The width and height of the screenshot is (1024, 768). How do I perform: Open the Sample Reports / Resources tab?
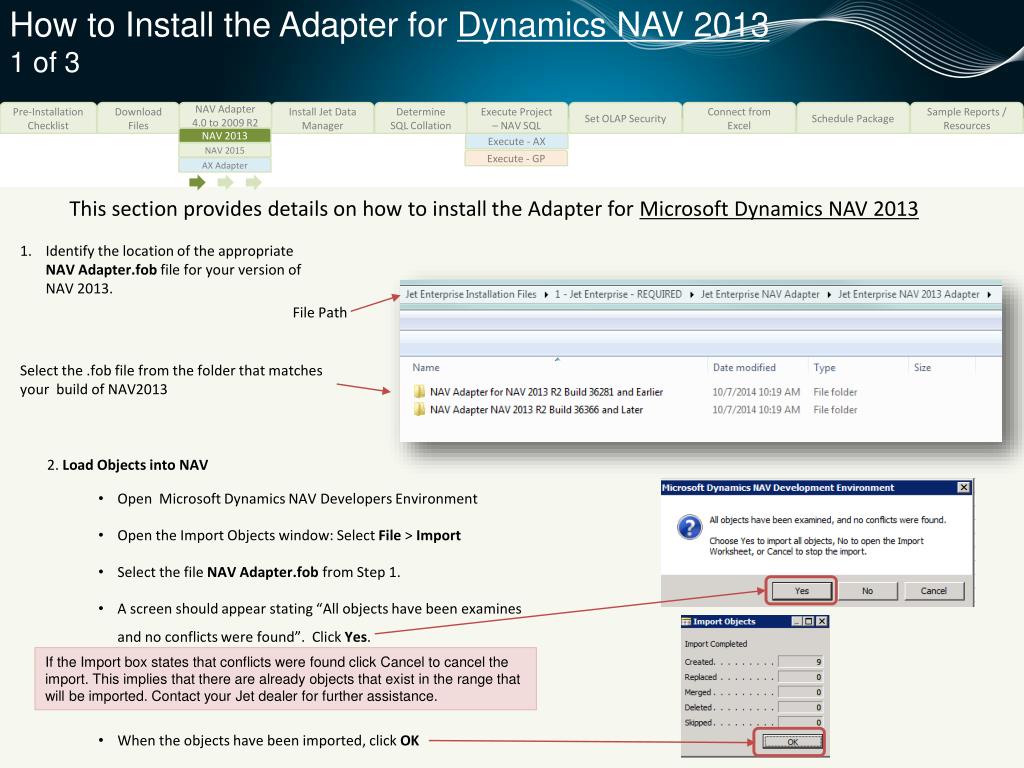[x=967, y=118]
